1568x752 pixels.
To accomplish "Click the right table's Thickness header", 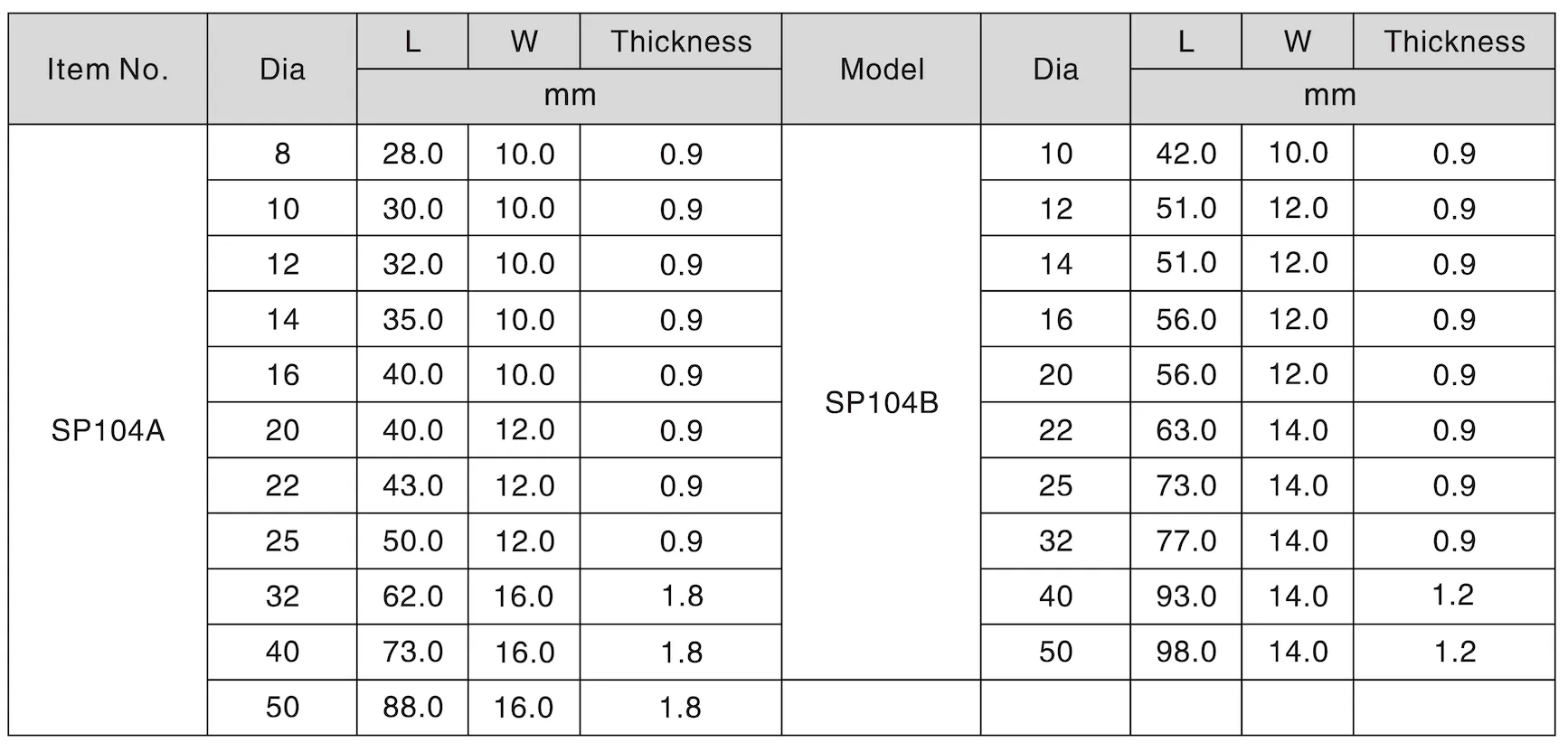I will point(1454,42).
